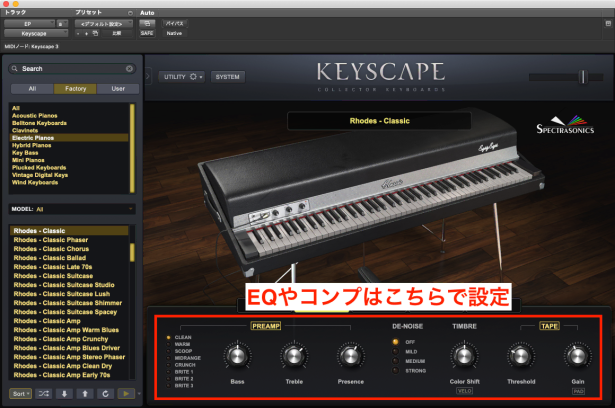Open the MODEL filter dropdown

pyautogui.click(x=72, y=209)
